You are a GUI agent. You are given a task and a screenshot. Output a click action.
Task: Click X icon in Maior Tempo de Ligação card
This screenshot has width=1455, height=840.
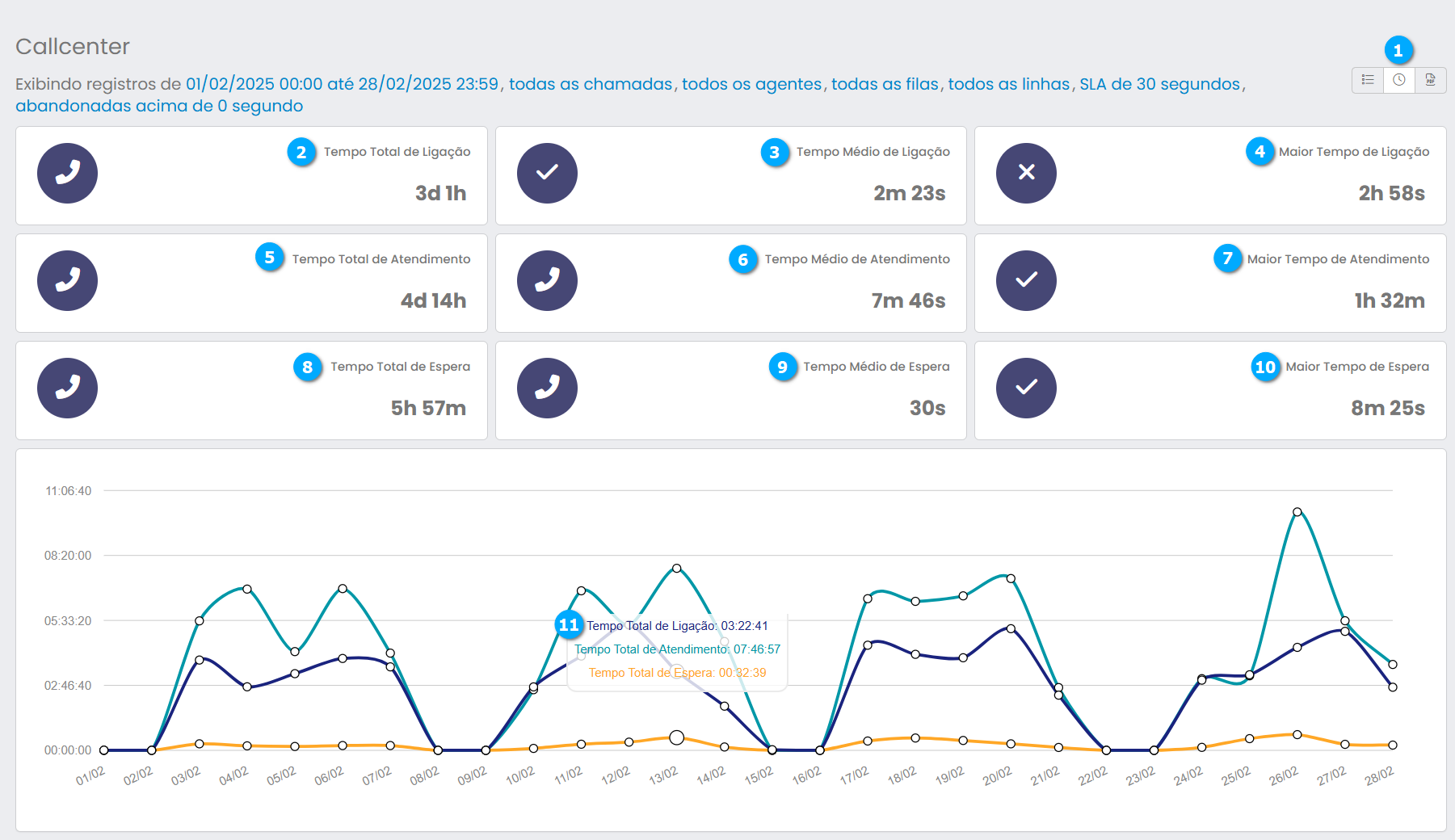(x=1026, y=173)
